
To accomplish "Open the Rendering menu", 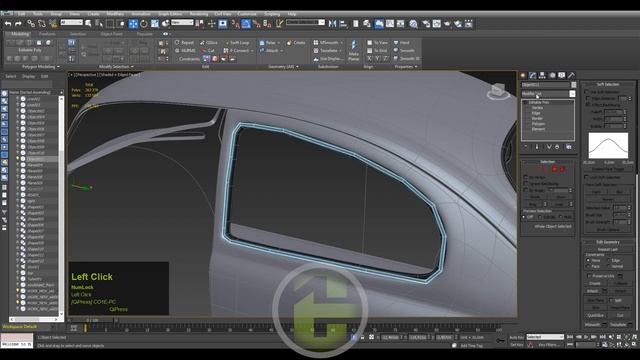I will point(198,14).
